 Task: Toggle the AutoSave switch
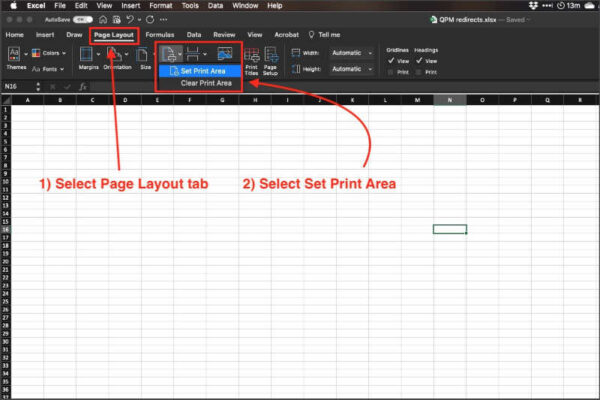click(x=83, y=20)
